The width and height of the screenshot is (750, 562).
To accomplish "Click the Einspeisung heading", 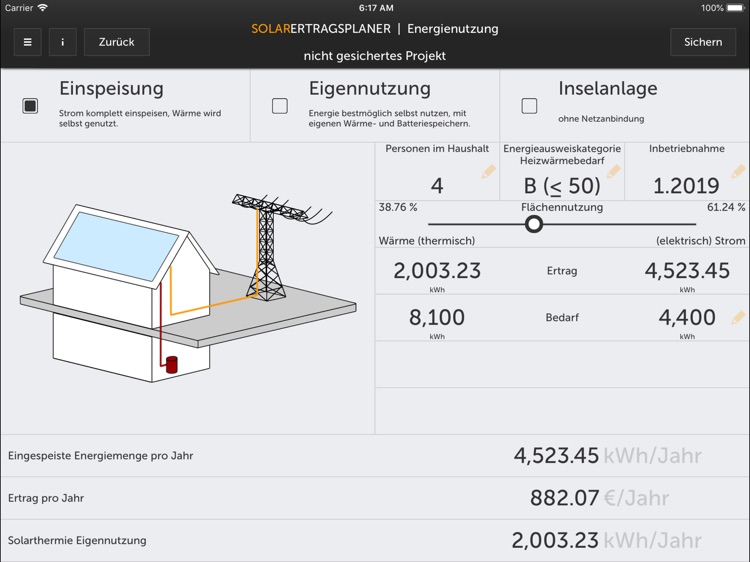I will 111,88.
